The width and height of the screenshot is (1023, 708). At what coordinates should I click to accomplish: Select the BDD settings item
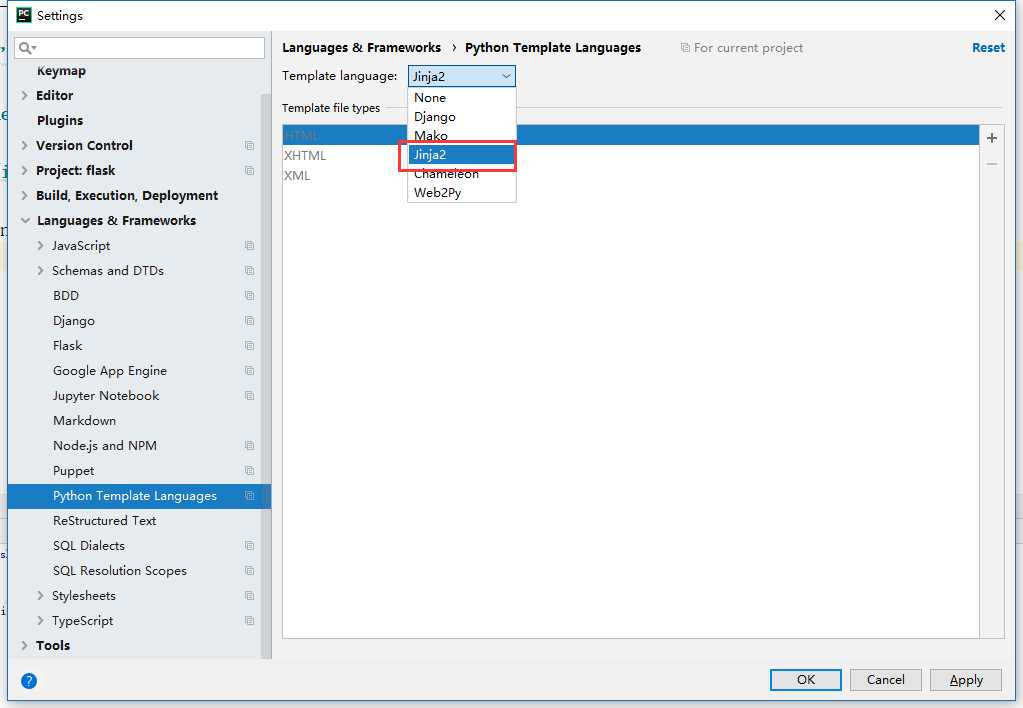tap(66, 296)
